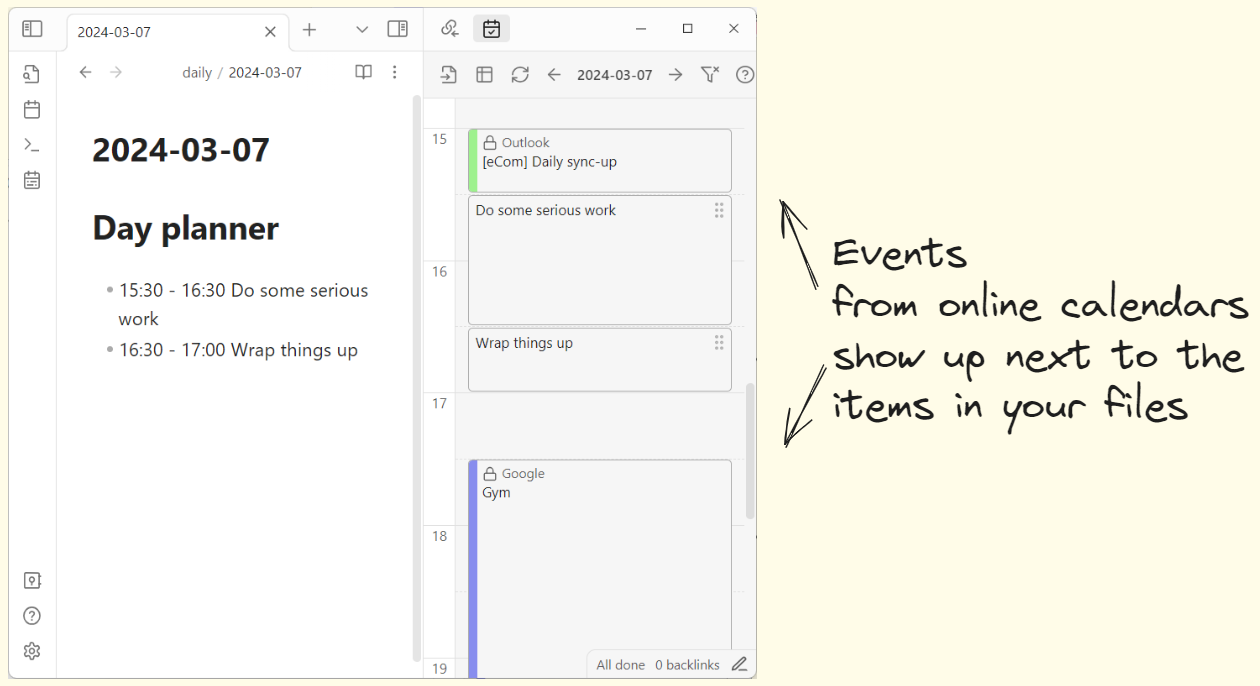Open quick switcher file search icon
This screenshot has width=1260, height=686.
[32, 74]
